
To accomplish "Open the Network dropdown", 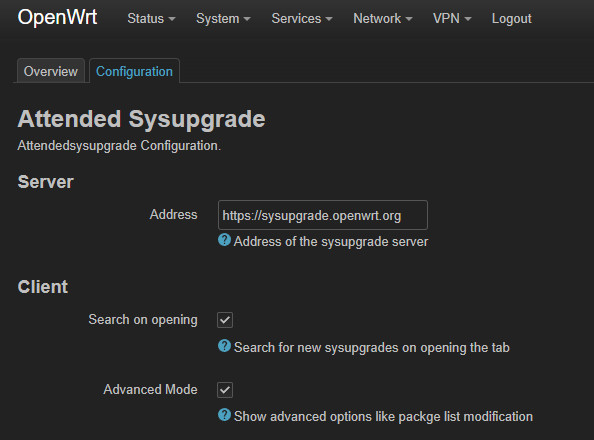I will tap(383, 19).
